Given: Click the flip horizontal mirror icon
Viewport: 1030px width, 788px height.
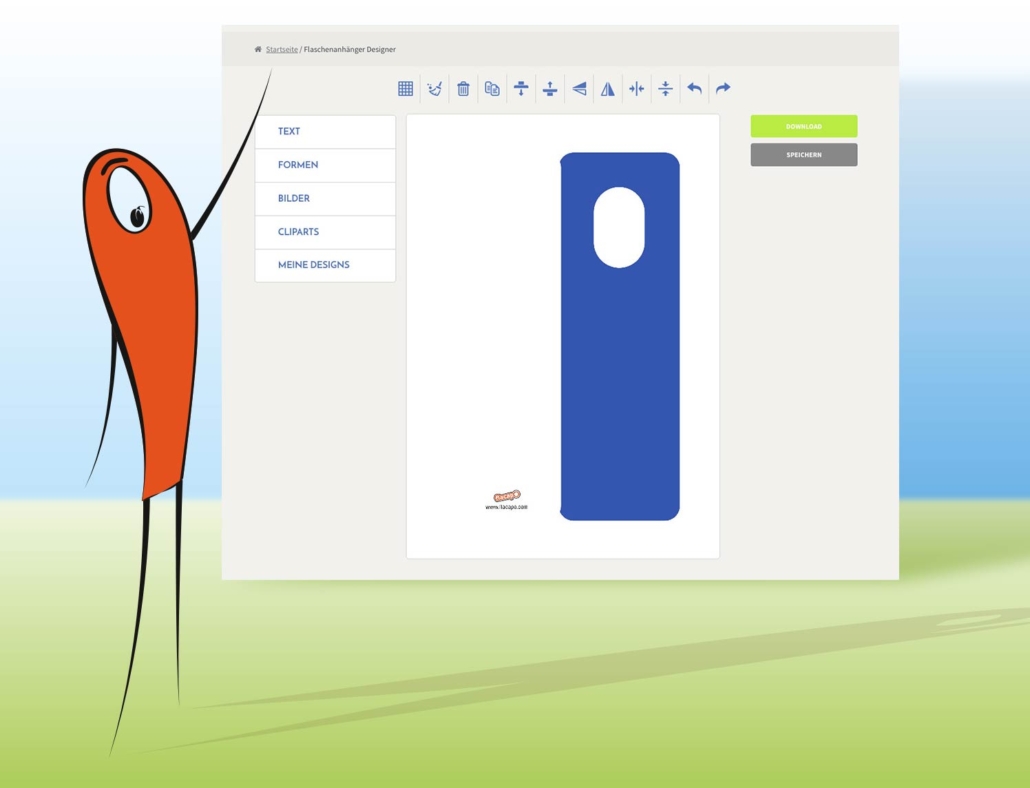Looking at the screenshot, I should click(608, 89).
